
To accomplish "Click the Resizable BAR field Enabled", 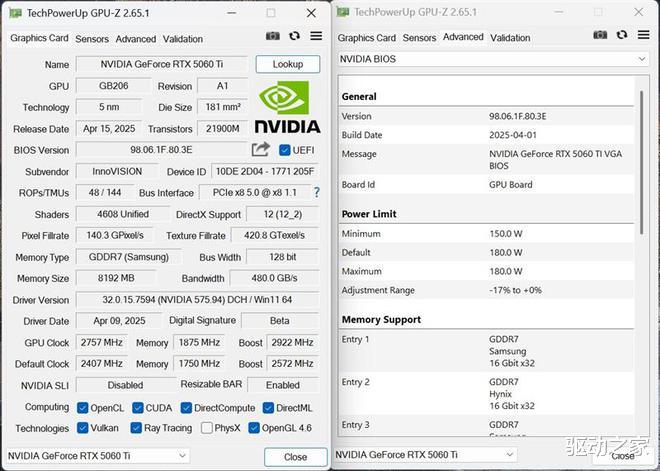I will [282, 385].
